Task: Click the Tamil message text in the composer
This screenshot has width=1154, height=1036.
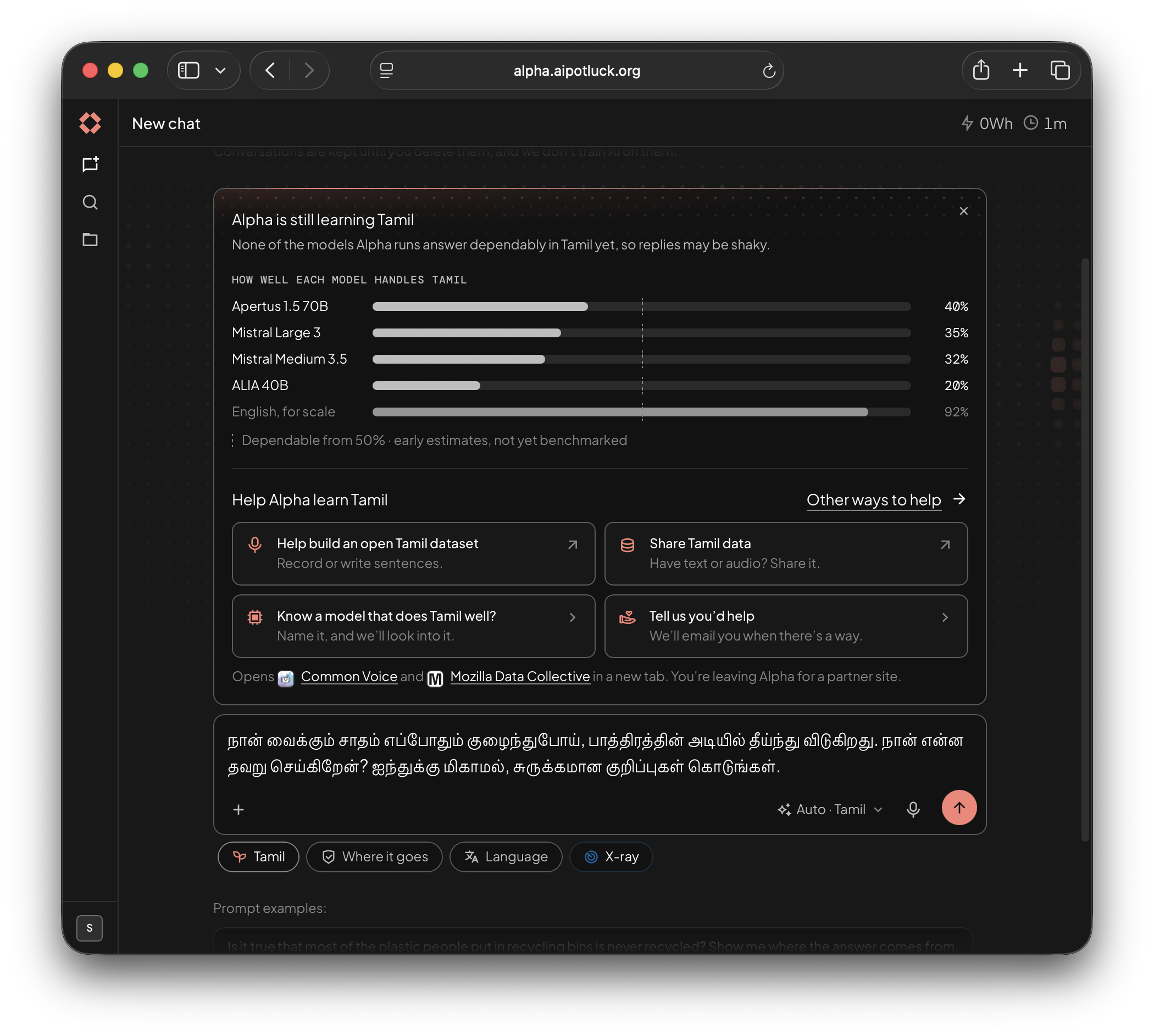Action: click(x=596, y=754)
